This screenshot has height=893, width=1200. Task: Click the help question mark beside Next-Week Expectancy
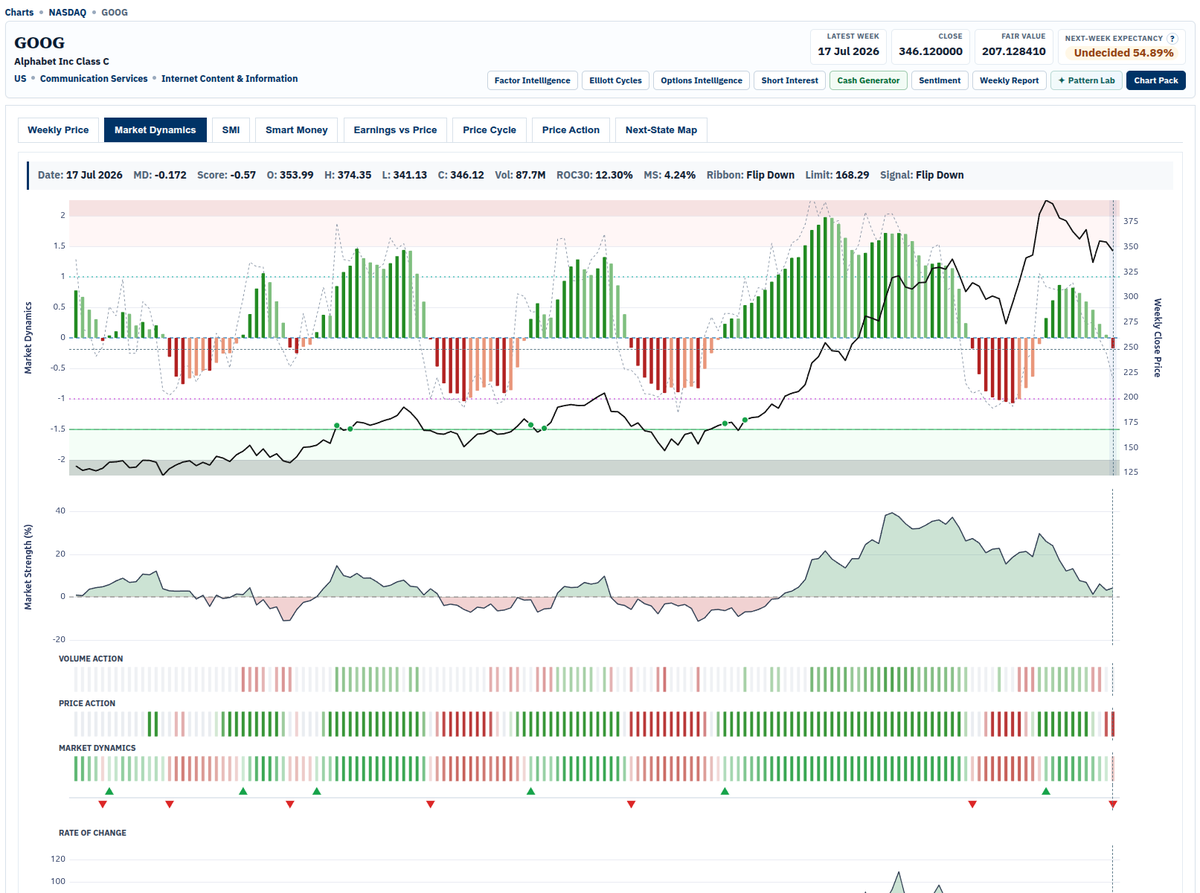[x=1172, y=37]
